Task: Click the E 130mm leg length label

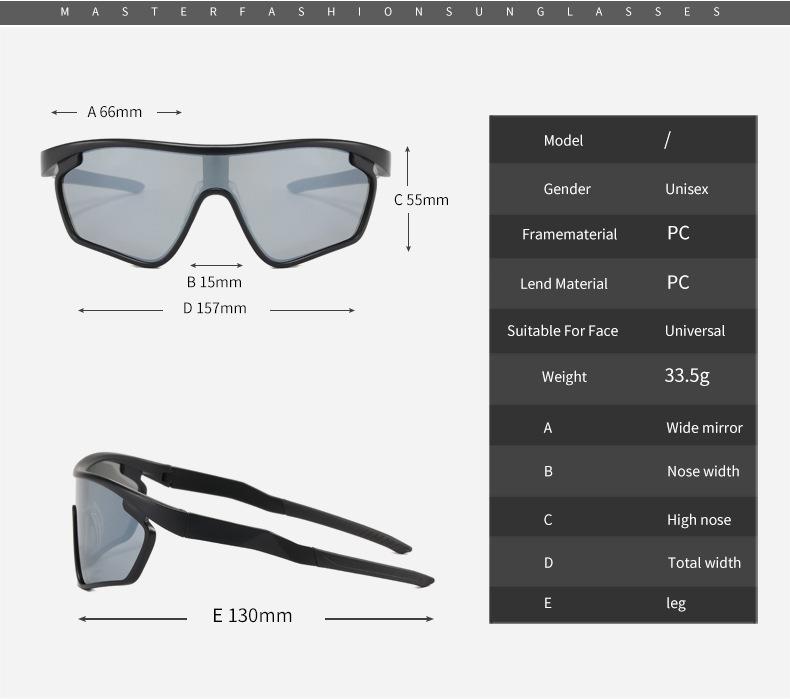Action: [252, 616]
